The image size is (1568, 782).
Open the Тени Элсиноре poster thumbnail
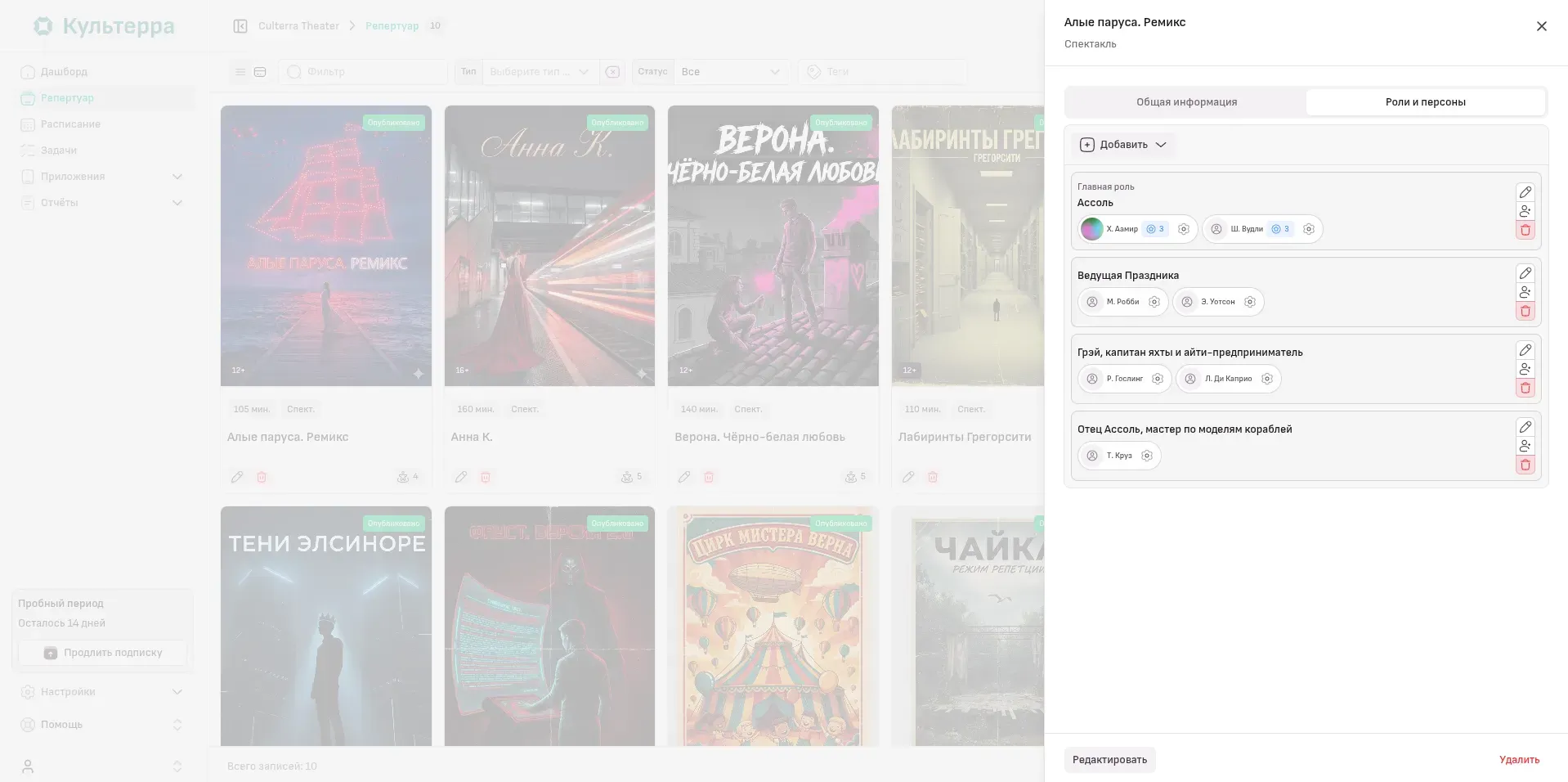point(326,626)
